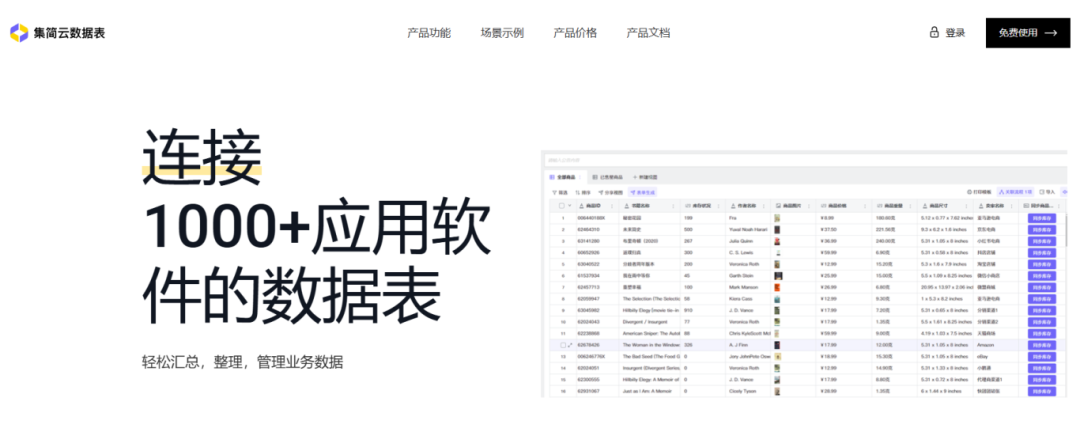Click the lock icon beside 登录
The width and height of the screenshot is (1080, 428).
point(934,32)
